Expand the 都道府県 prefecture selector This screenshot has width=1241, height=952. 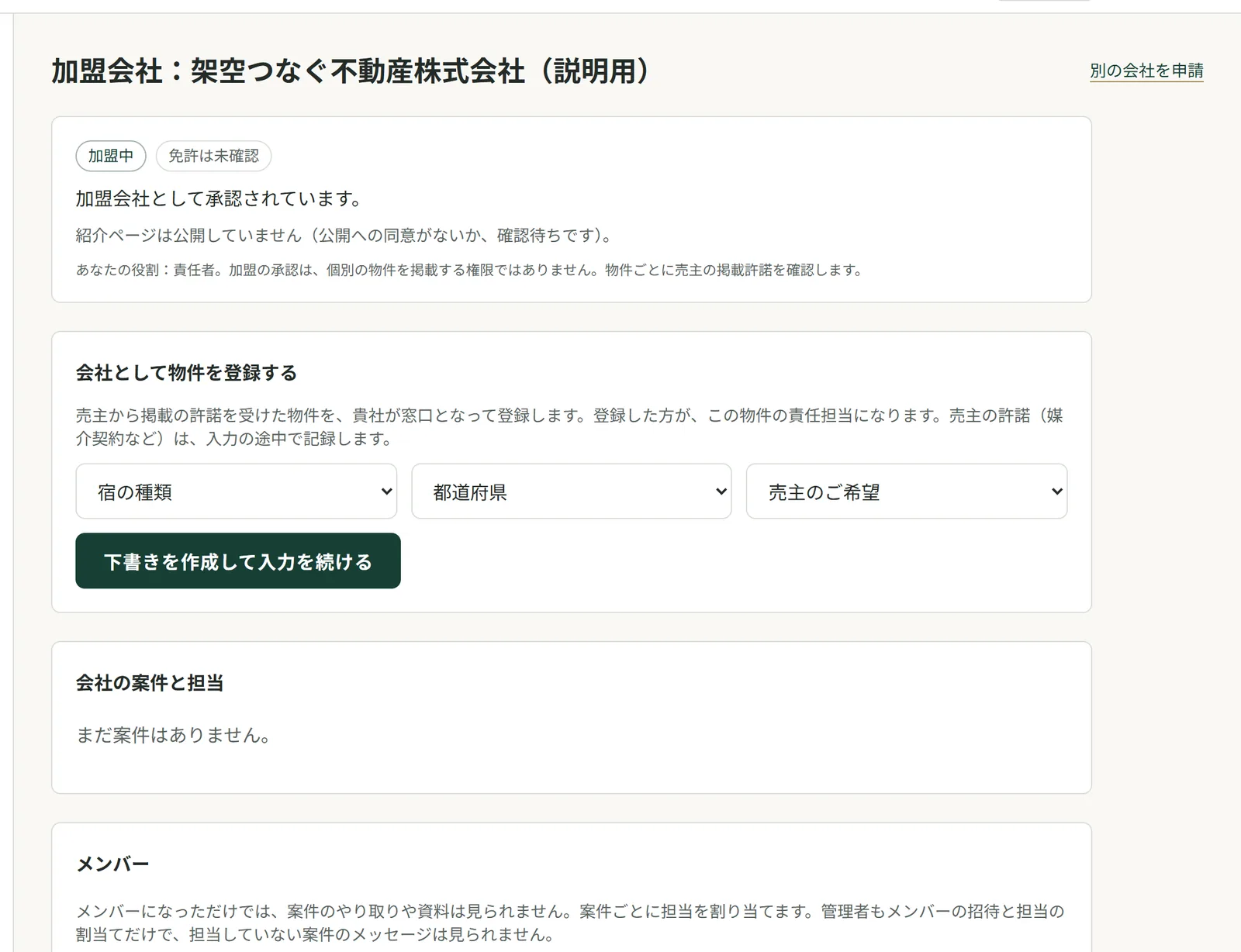click(x=571, y=492)
